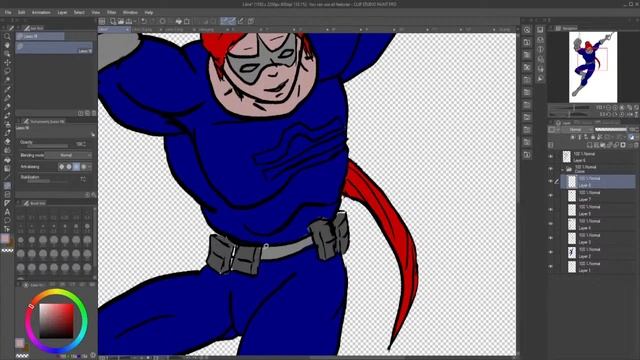Image resolution: width=640 pixels, height=360 pixels.
Task: Open the tool property Blending mode dropdown
Action: tap(69, 156)
